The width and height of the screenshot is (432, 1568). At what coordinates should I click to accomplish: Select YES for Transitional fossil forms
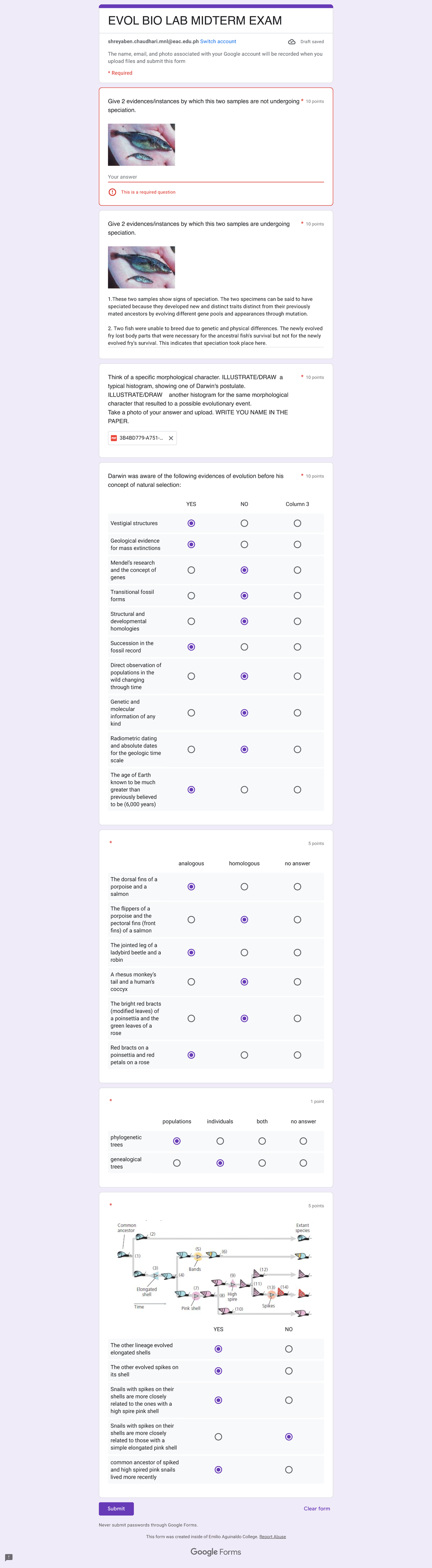[191, 596]
